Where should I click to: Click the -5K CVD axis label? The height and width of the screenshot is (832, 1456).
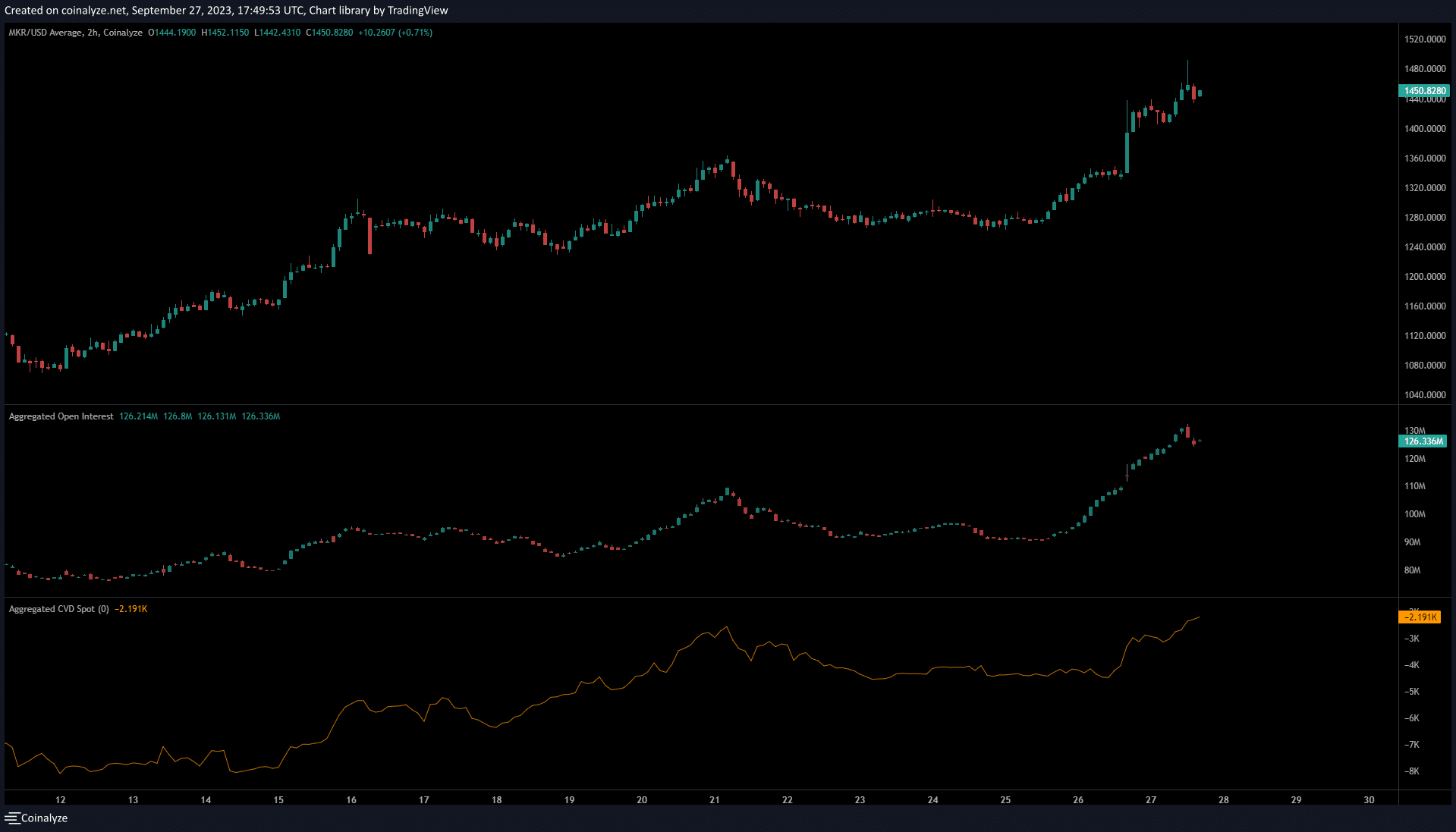[x=1411, y=692]
